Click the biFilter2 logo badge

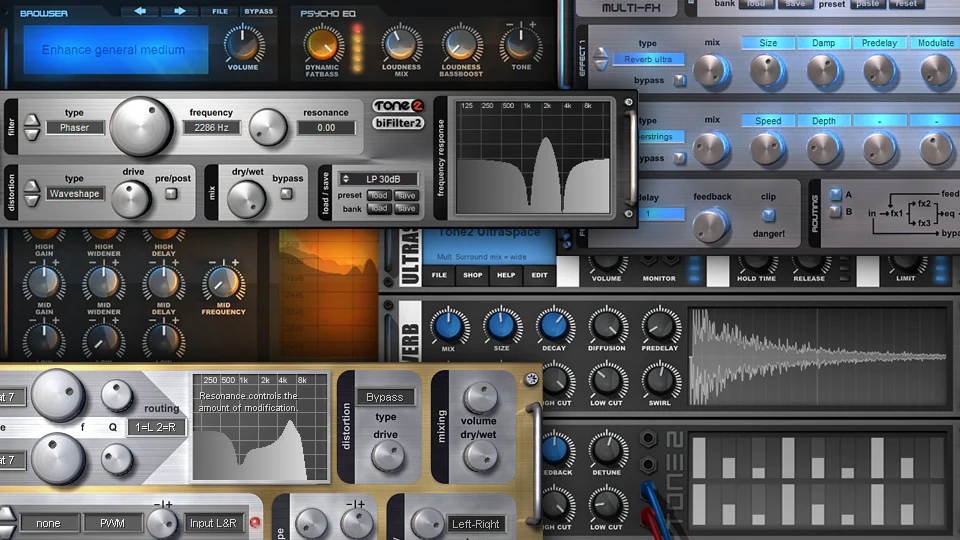pos(399,123)
